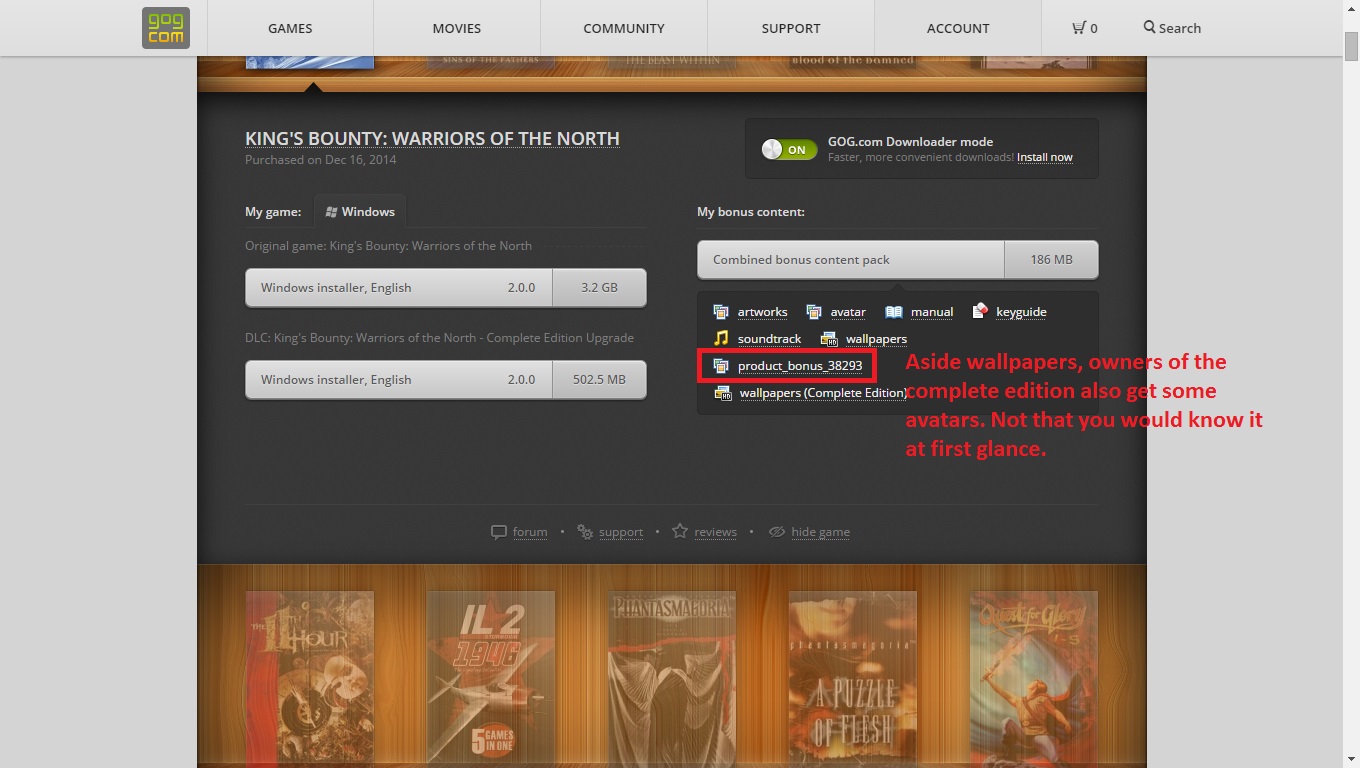This screenshot has width=1360, height=768.
Task: Click the page scrollbar up arrow
Action: tap(1351, 9)
